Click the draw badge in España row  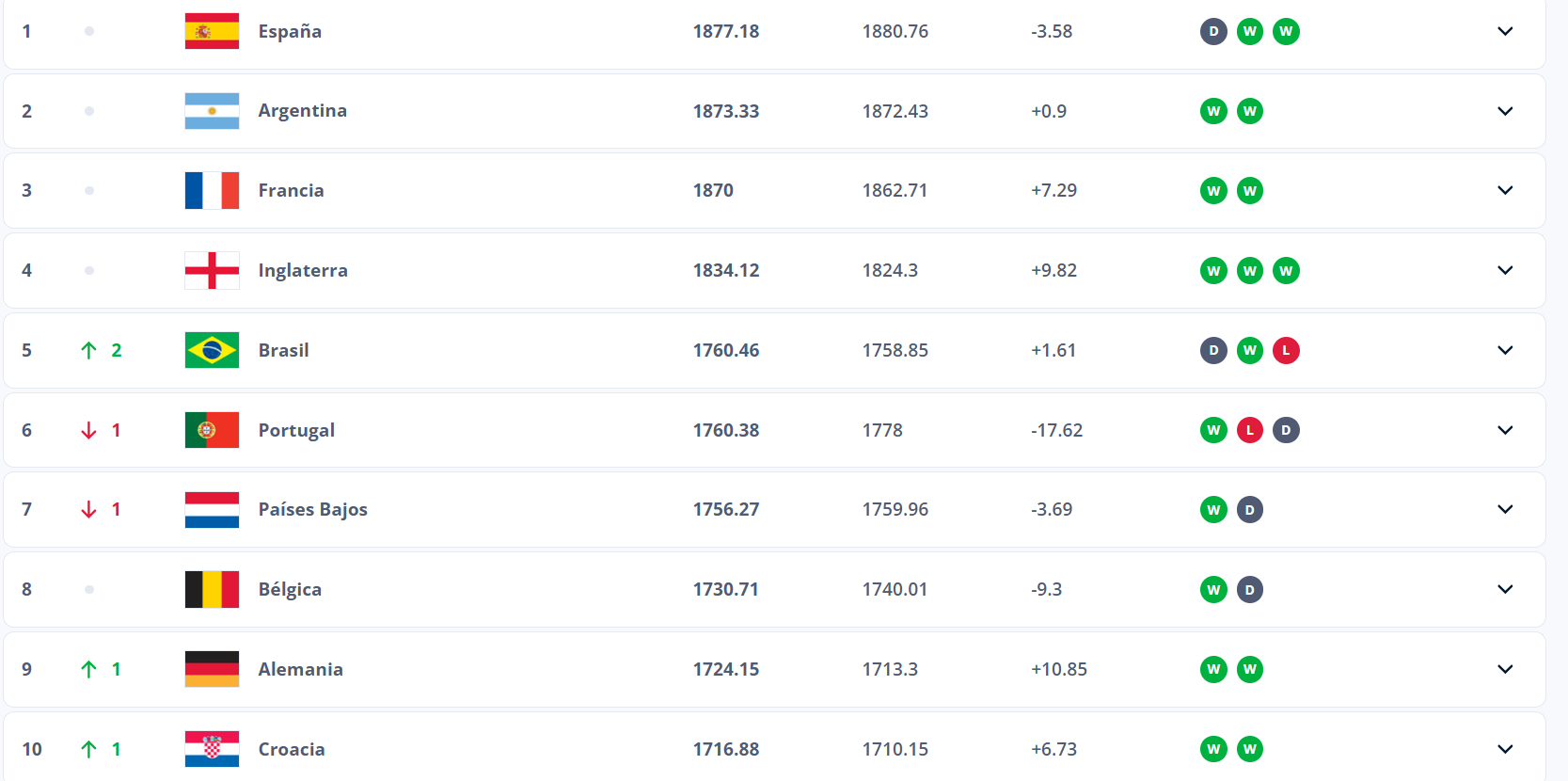(x=1213, y=31)
